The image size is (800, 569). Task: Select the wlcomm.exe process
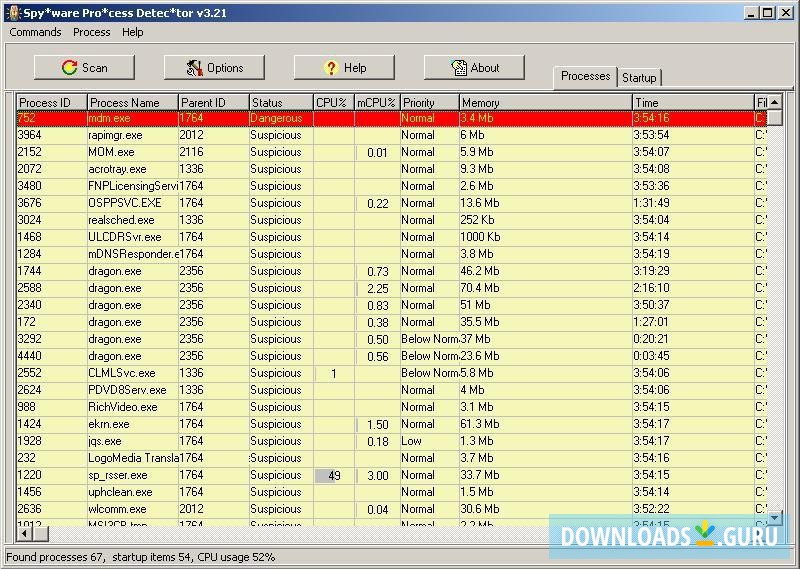point(392,509)
